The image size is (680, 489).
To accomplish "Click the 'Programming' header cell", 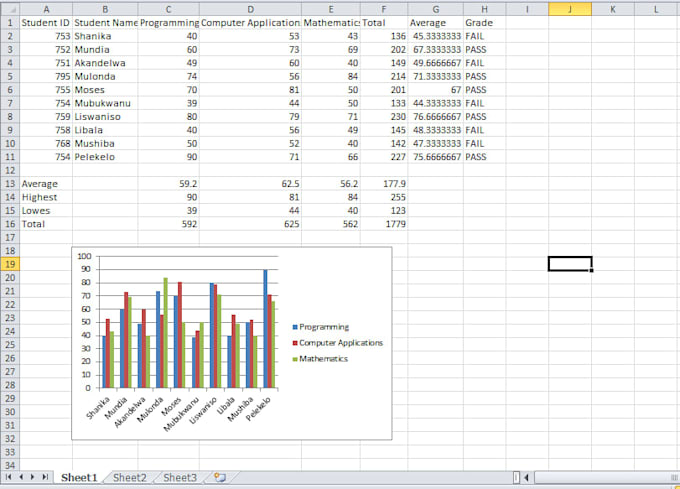I will tap(168, 23).
